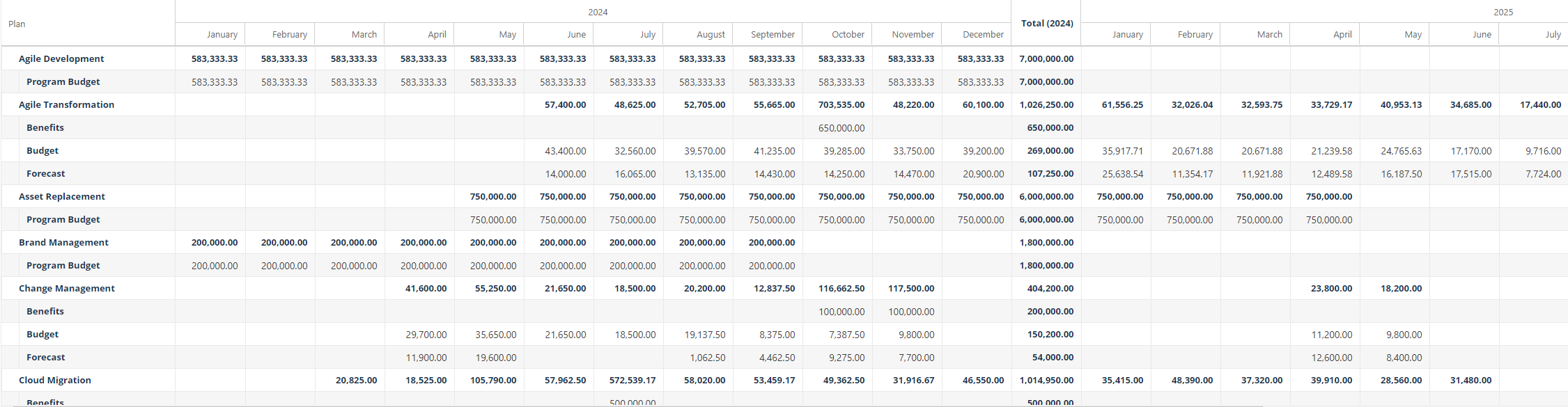Screen dimensions: 1568x407
Task: Select Benefits under Change Management
Action: pyautogui.click(x=45, y=311)
